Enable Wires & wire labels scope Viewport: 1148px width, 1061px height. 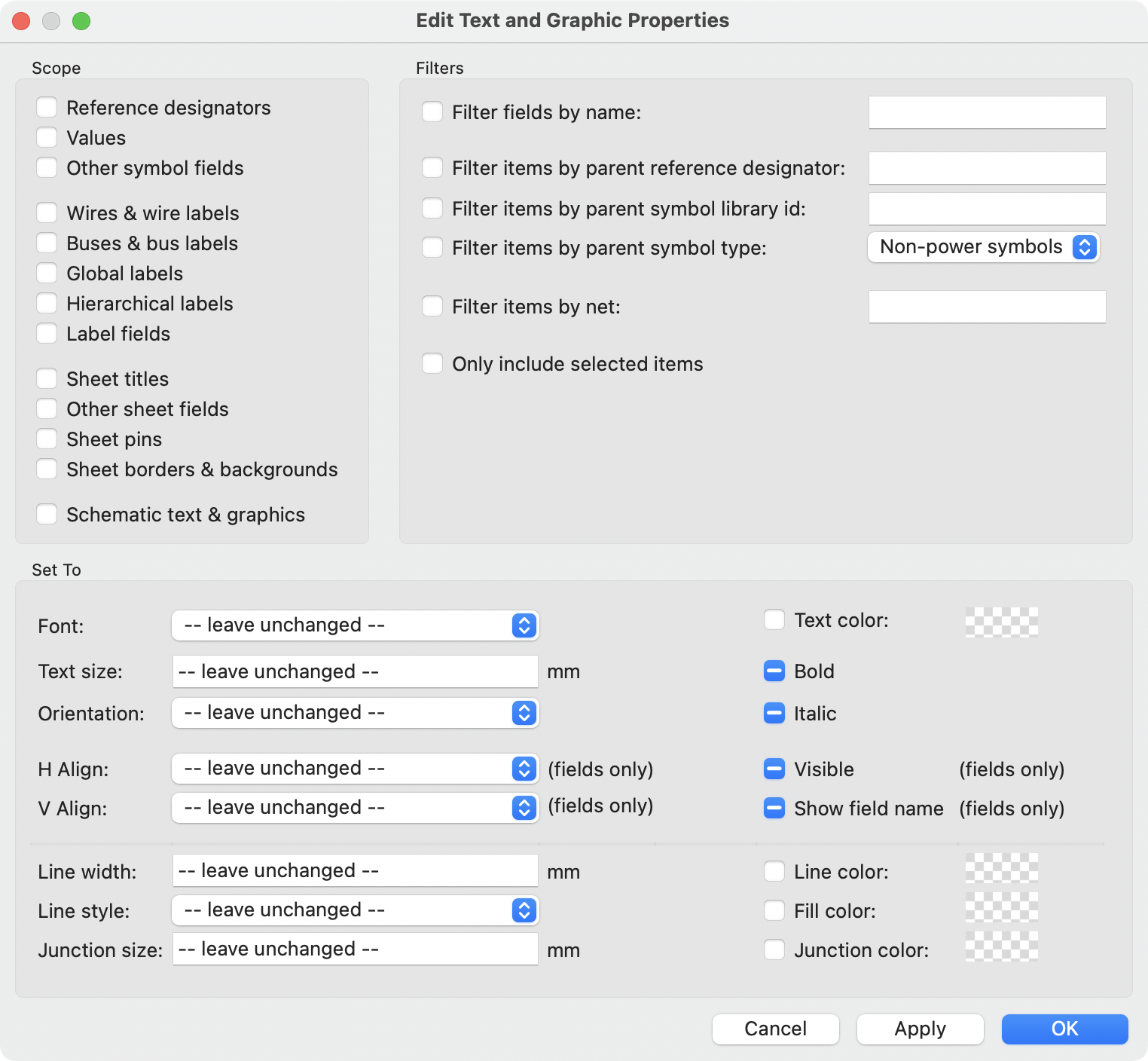pos(47,213)
